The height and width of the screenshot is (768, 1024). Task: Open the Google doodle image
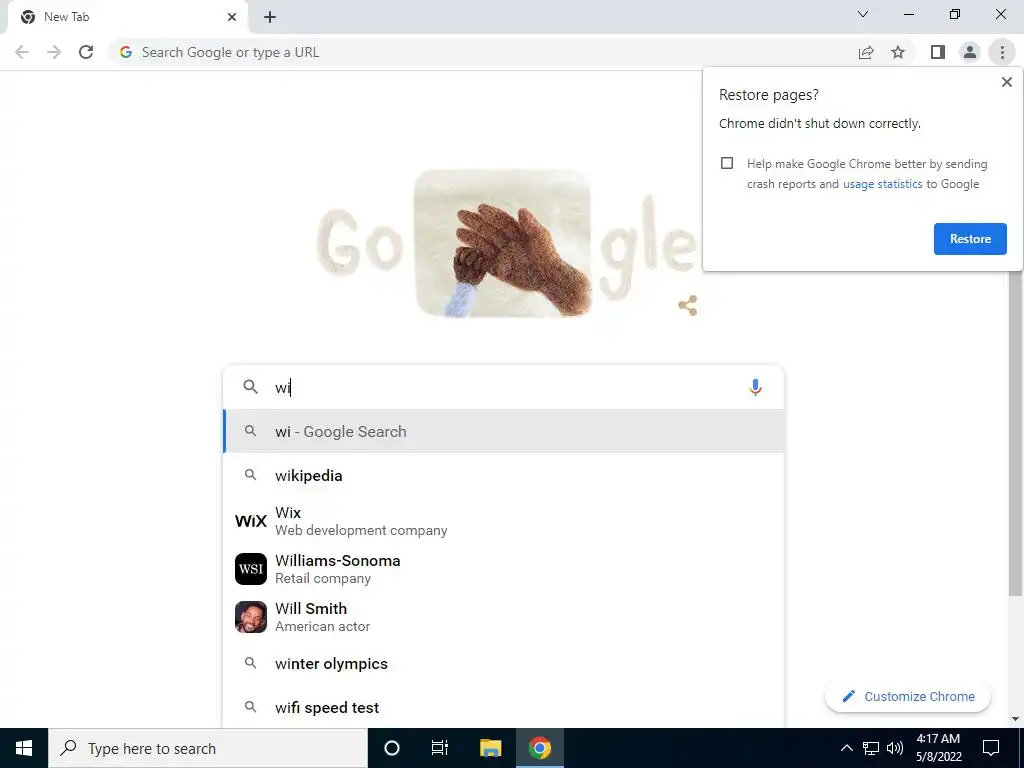[x=505, y=243]
